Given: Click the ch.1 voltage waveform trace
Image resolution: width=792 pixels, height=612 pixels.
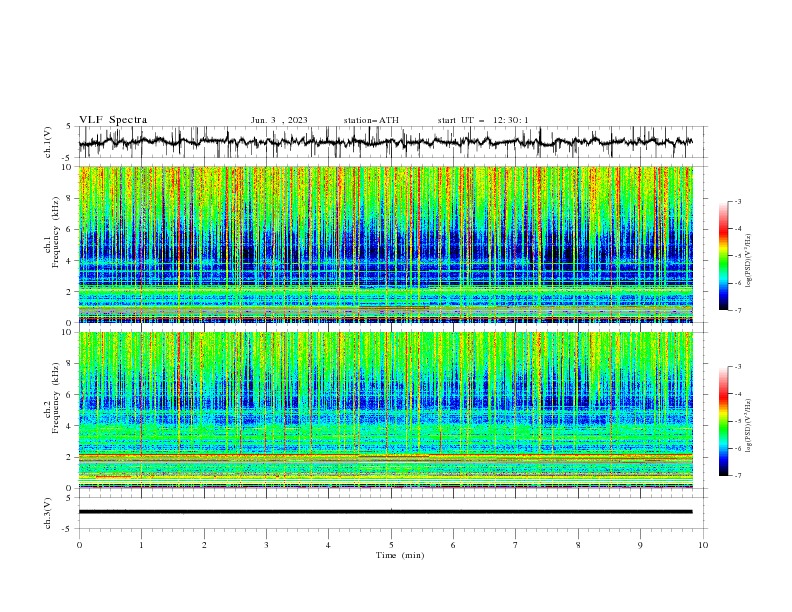Looking at the screenshot, I should pyautogui.click(x=385, y=142).
